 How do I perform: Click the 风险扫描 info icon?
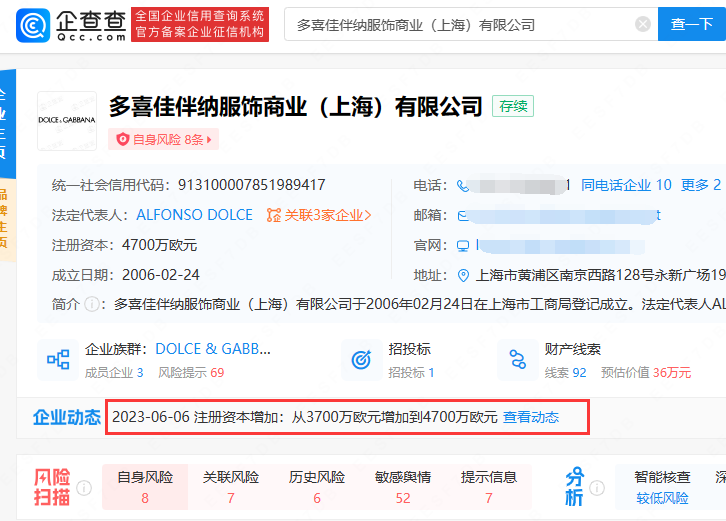(84, 488)
